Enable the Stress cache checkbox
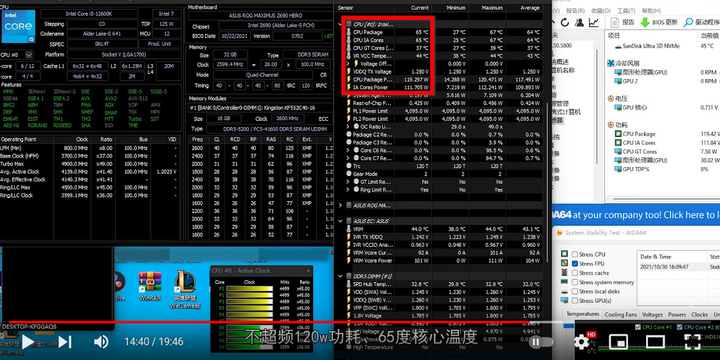This screenshot has height=360, width=720. click(x=574, y=273)
